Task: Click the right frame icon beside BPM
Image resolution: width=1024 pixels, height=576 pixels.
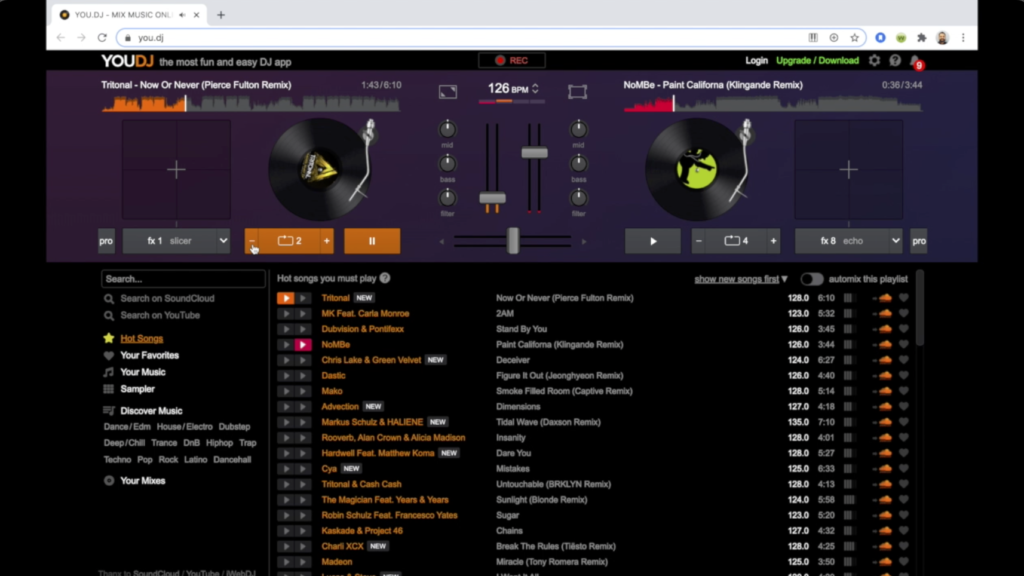Action: pos(577,91)
